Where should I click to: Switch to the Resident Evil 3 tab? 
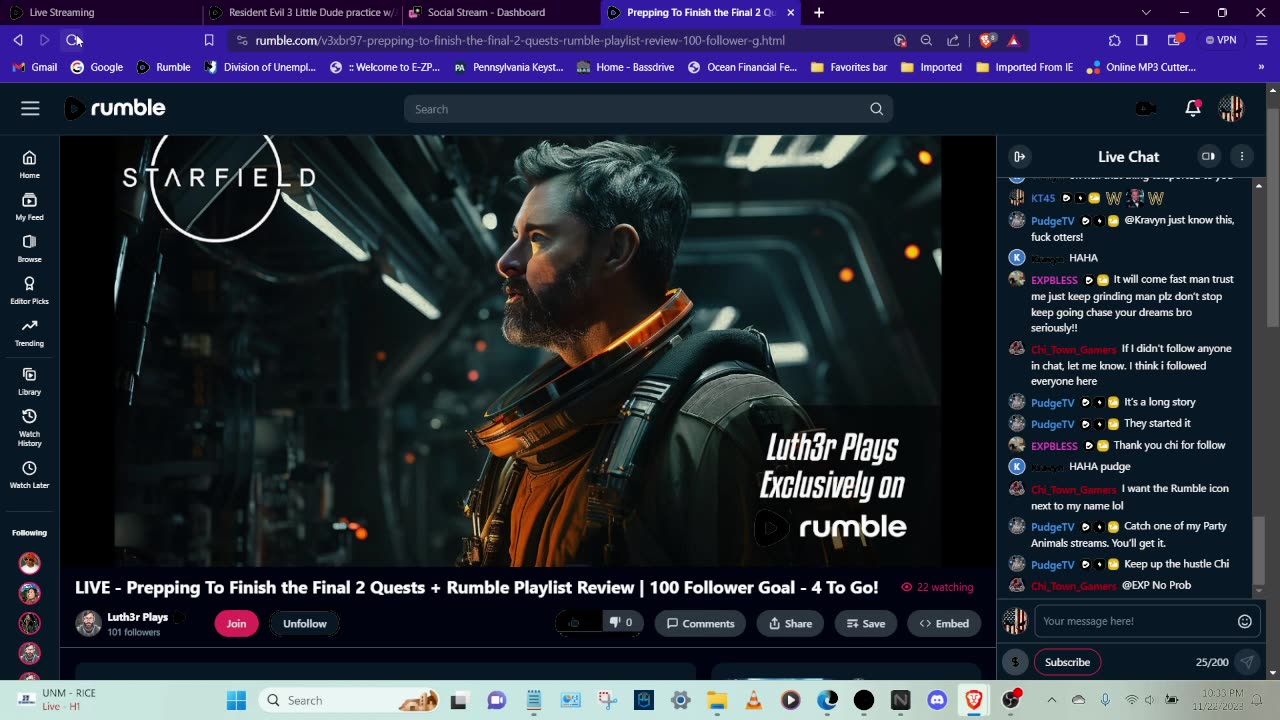point(303,13)
